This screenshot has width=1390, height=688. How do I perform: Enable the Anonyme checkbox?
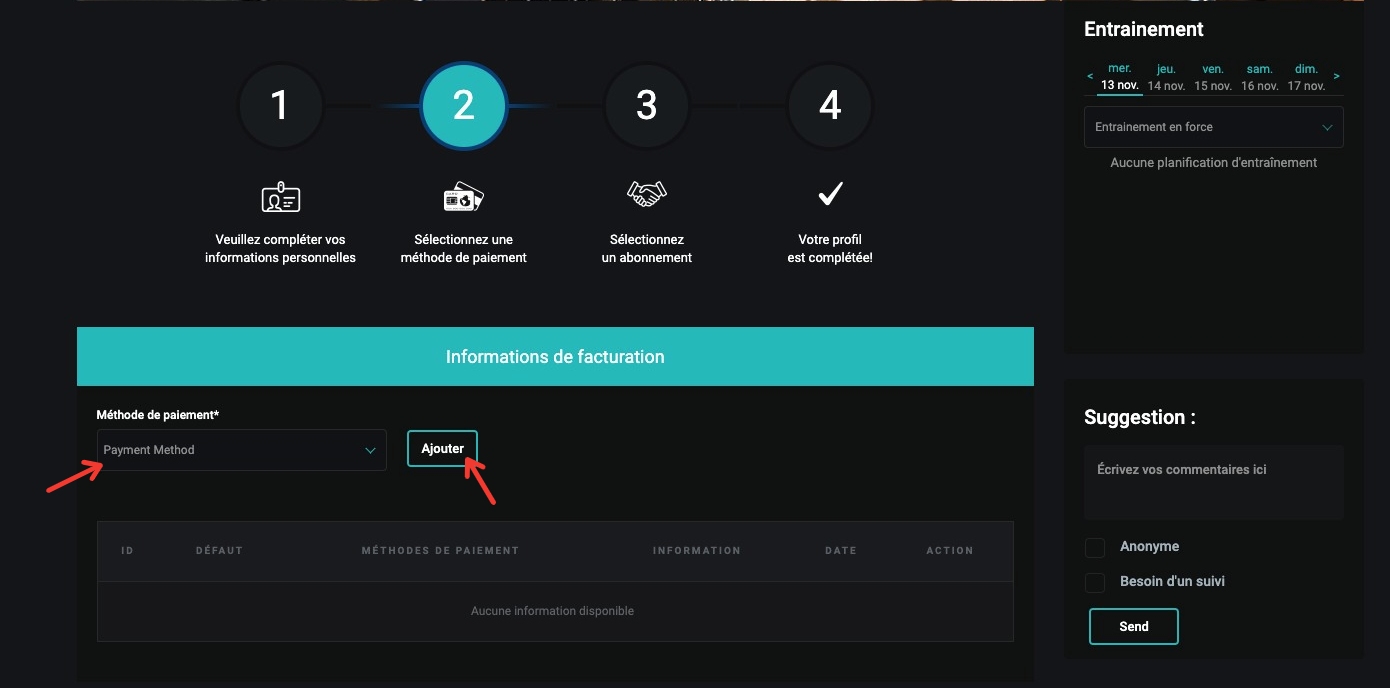(x=1096, y=548)
